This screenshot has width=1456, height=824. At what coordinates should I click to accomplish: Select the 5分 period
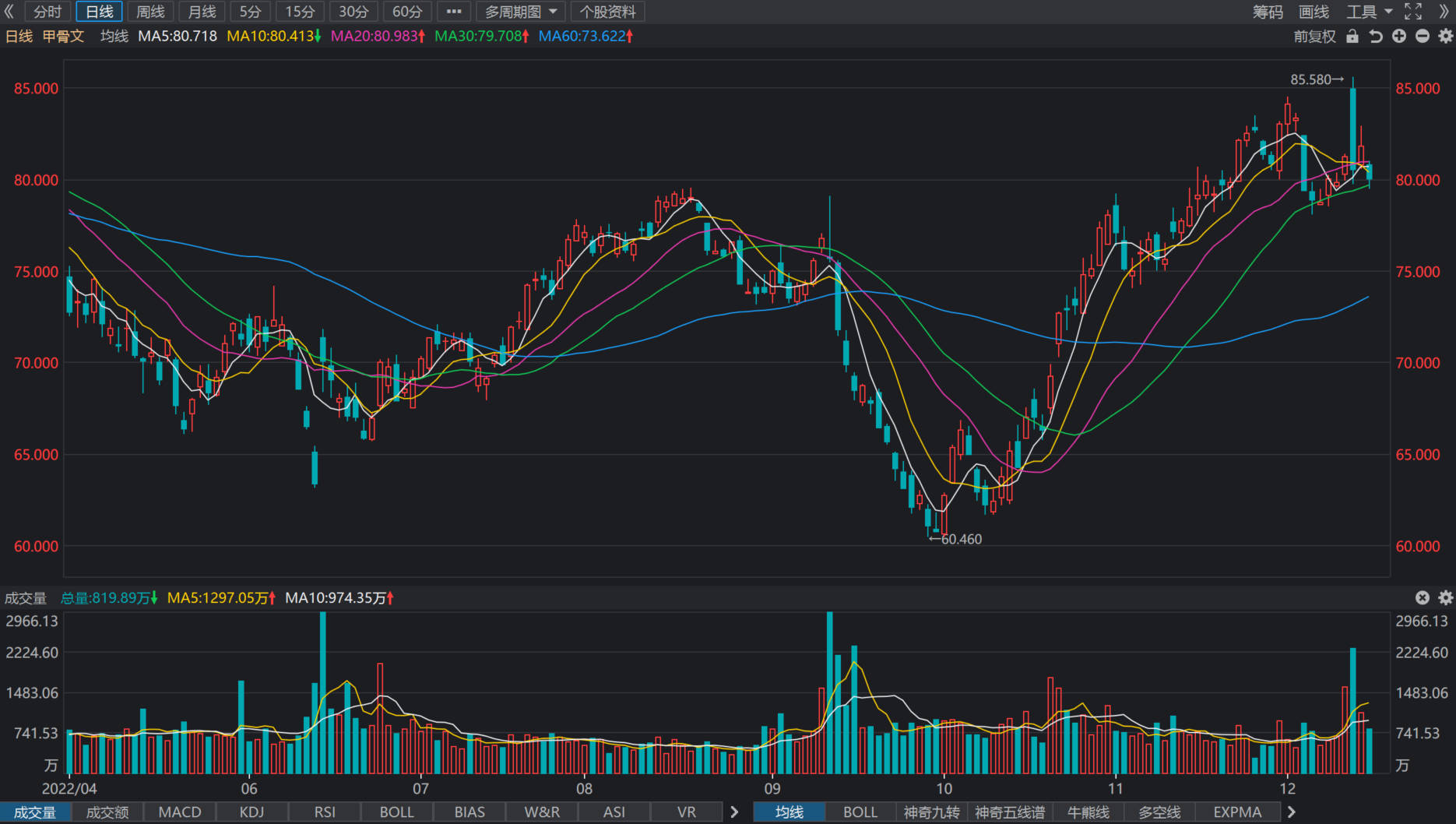point(250,12)
